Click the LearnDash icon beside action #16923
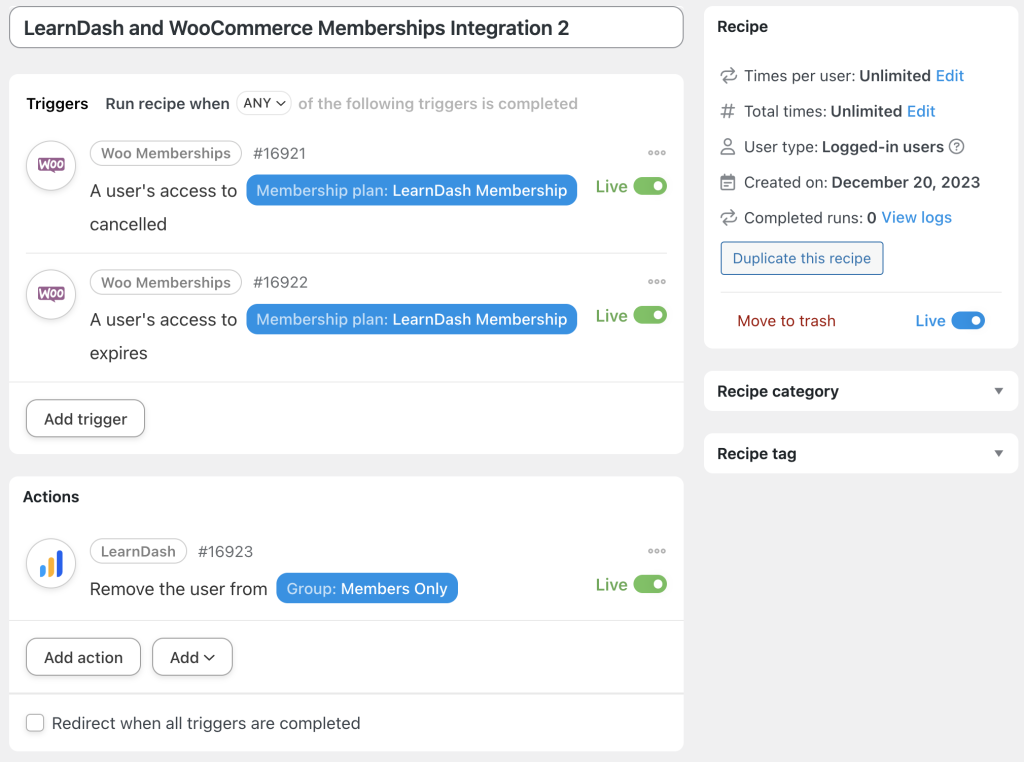The height and width of the screenshot is (762, 1024). pyautogui.click(x=50, y=563)
